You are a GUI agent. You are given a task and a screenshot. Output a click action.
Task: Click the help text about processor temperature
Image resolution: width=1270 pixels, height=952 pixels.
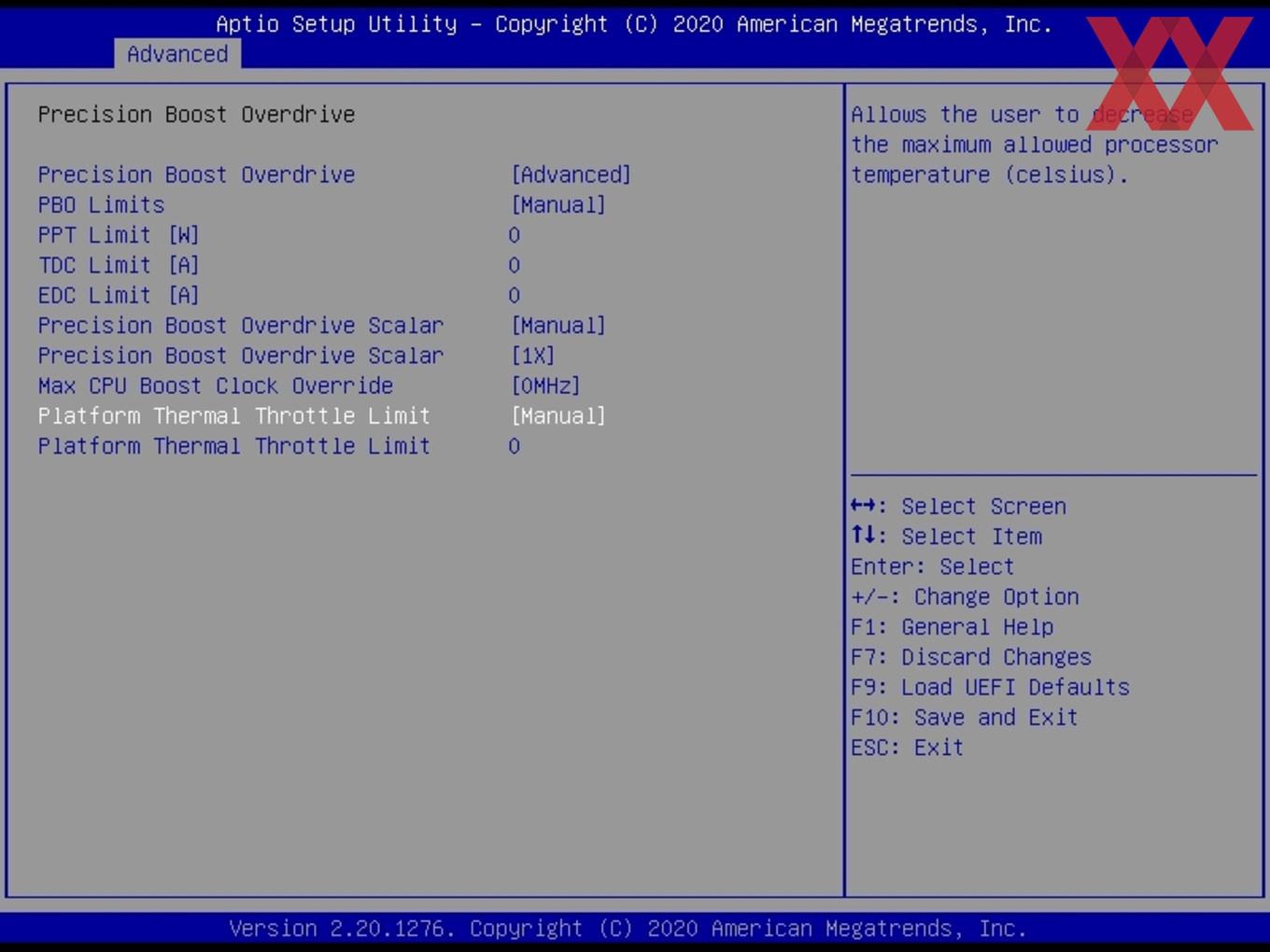coord(1035,145)
